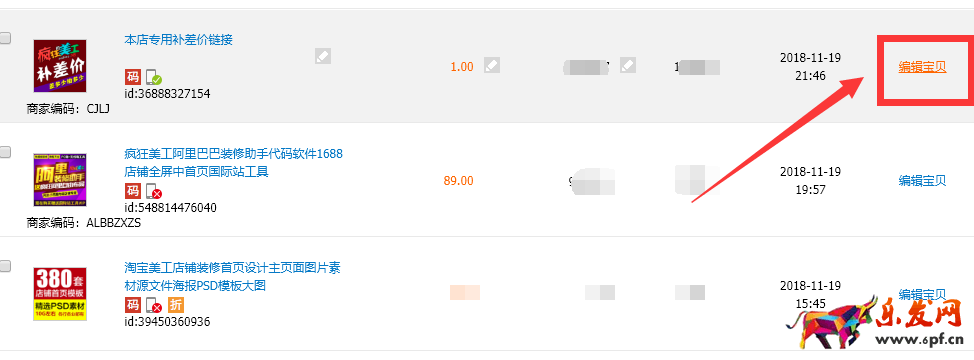974x360 pixels.
Task: Click red 码 icon under 本店专用补差价链接
Action: pyautogui.click(x=133, y=77)
